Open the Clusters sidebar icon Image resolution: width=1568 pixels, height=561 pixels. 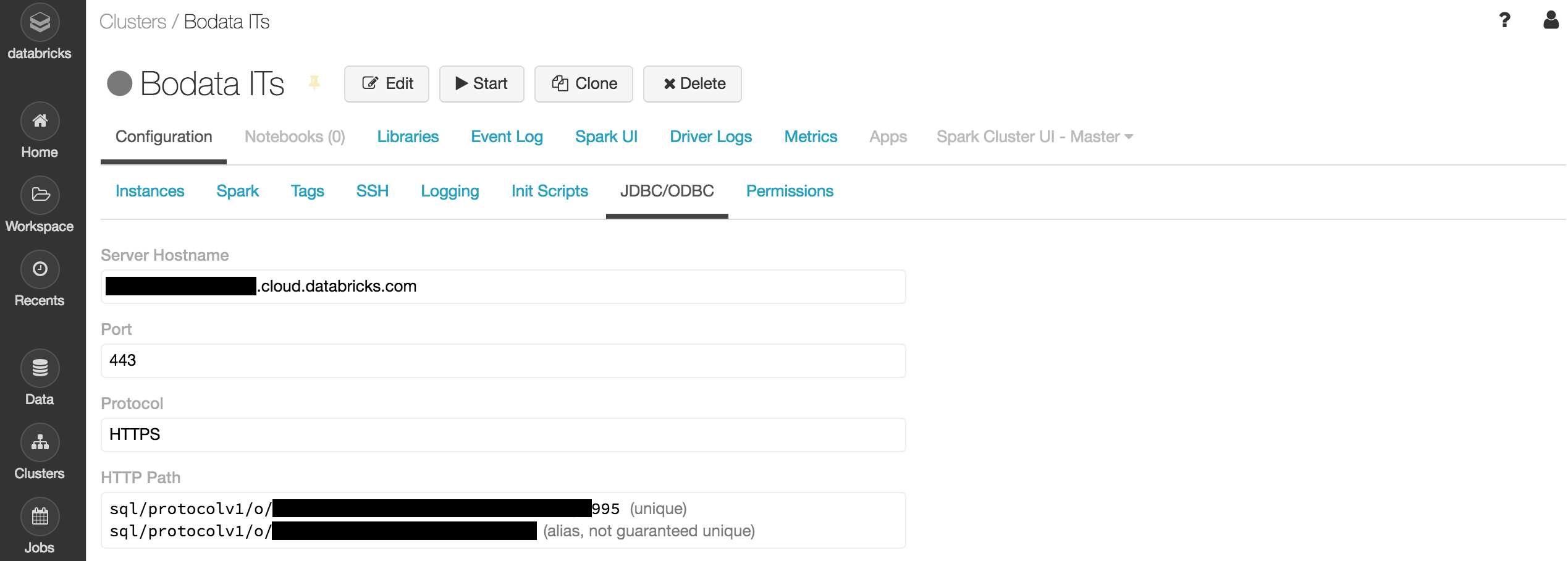point(40,442)
